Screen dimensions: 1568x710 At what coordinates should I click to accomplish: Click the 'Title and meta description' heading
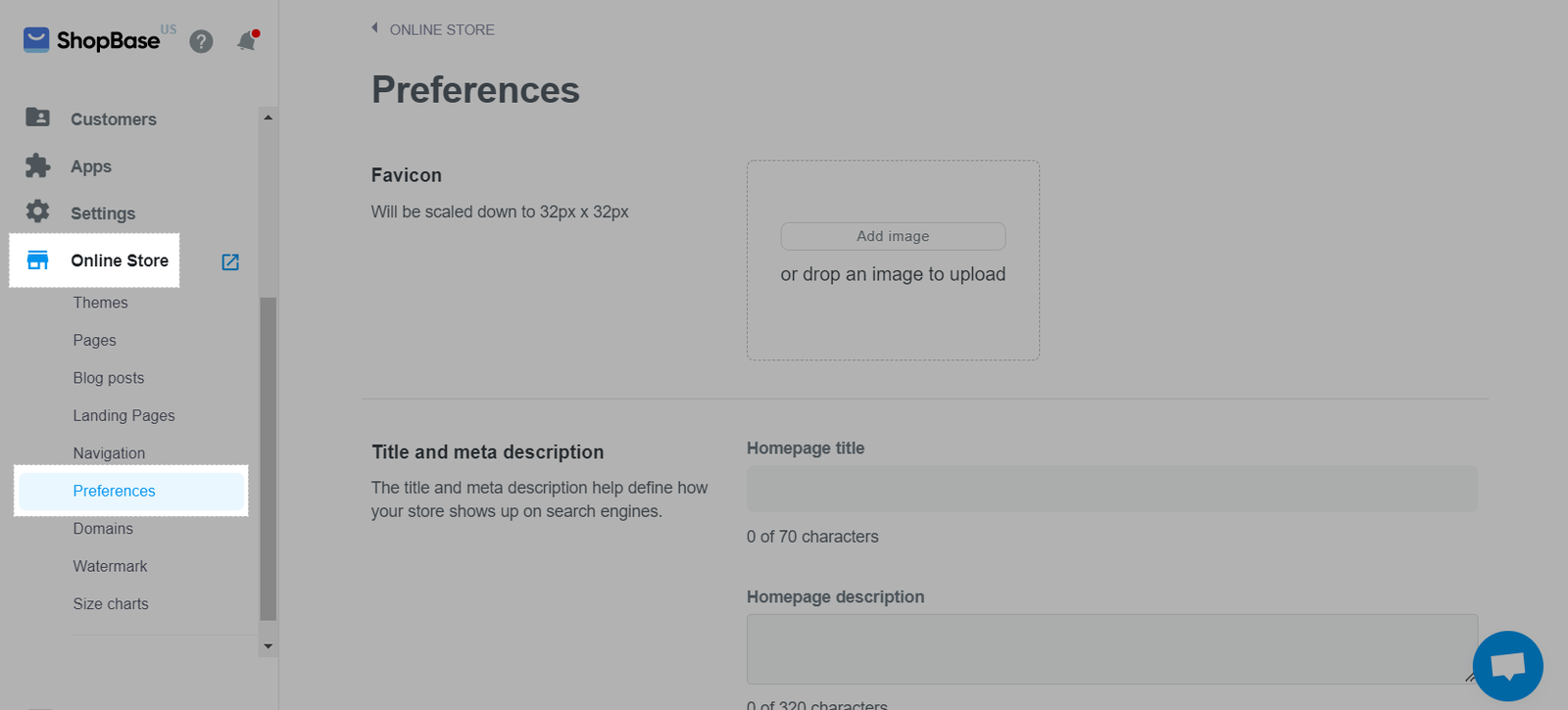point(487,452)
